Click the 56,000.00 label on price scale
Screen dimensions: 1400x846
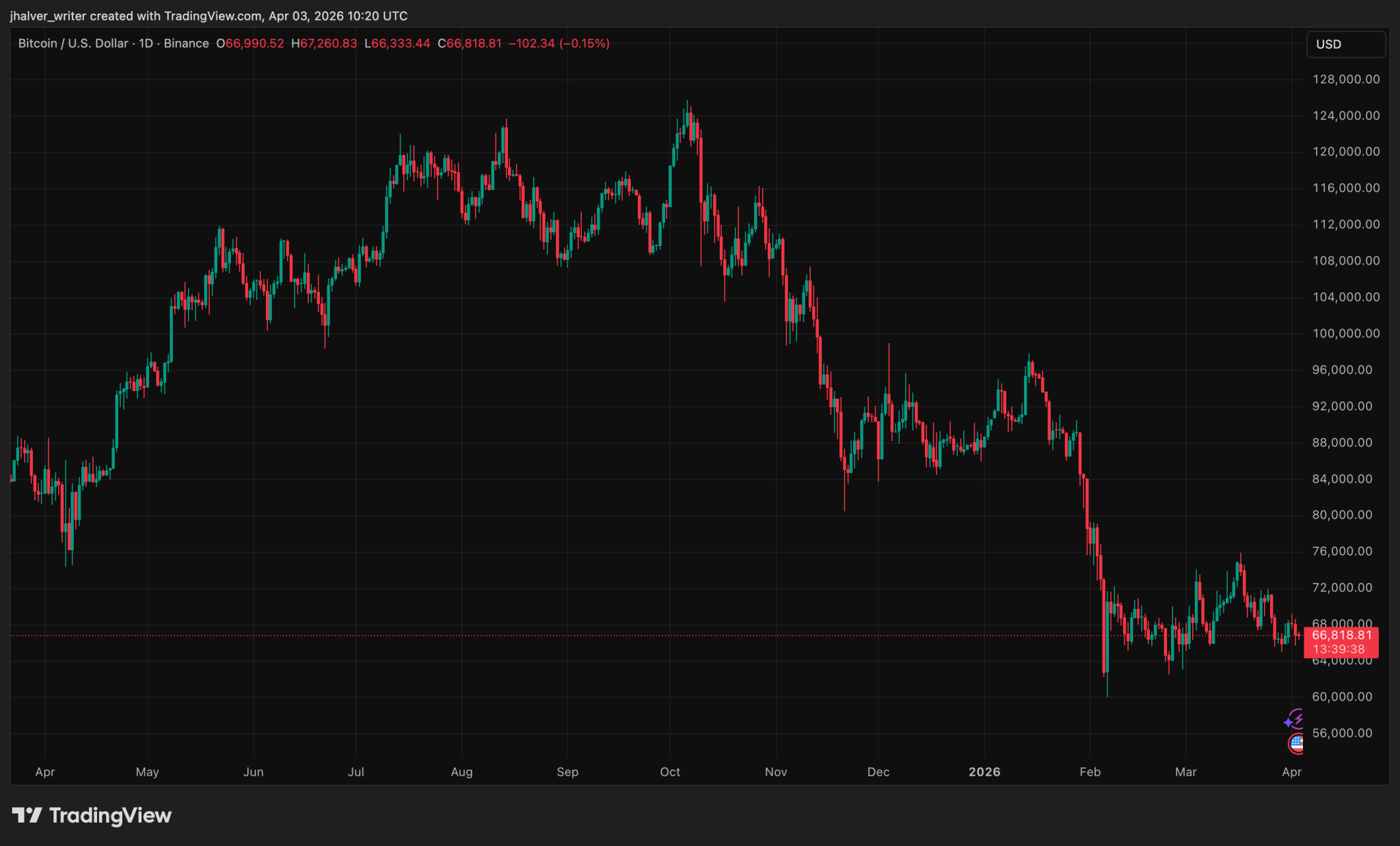tap(1342, 733)
